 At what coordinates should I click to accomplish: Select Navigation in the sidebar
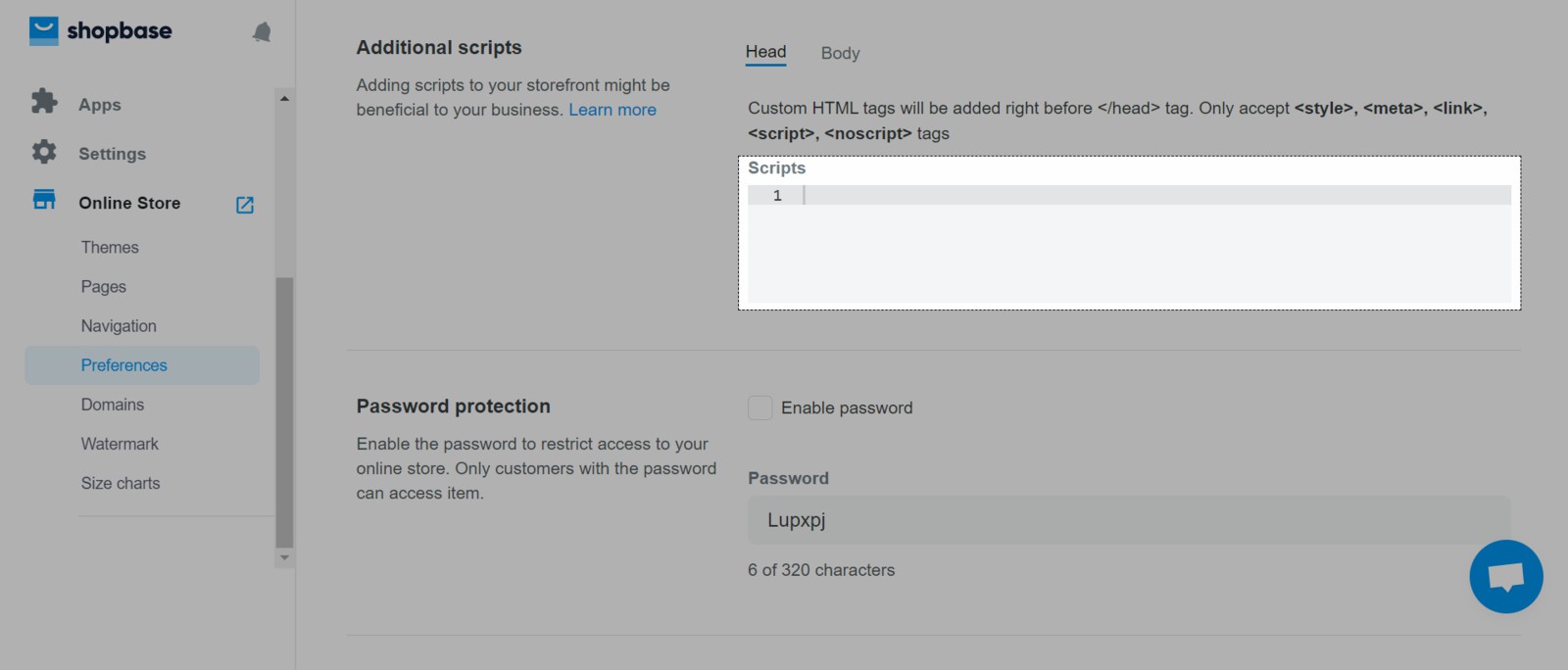point(119,326)
